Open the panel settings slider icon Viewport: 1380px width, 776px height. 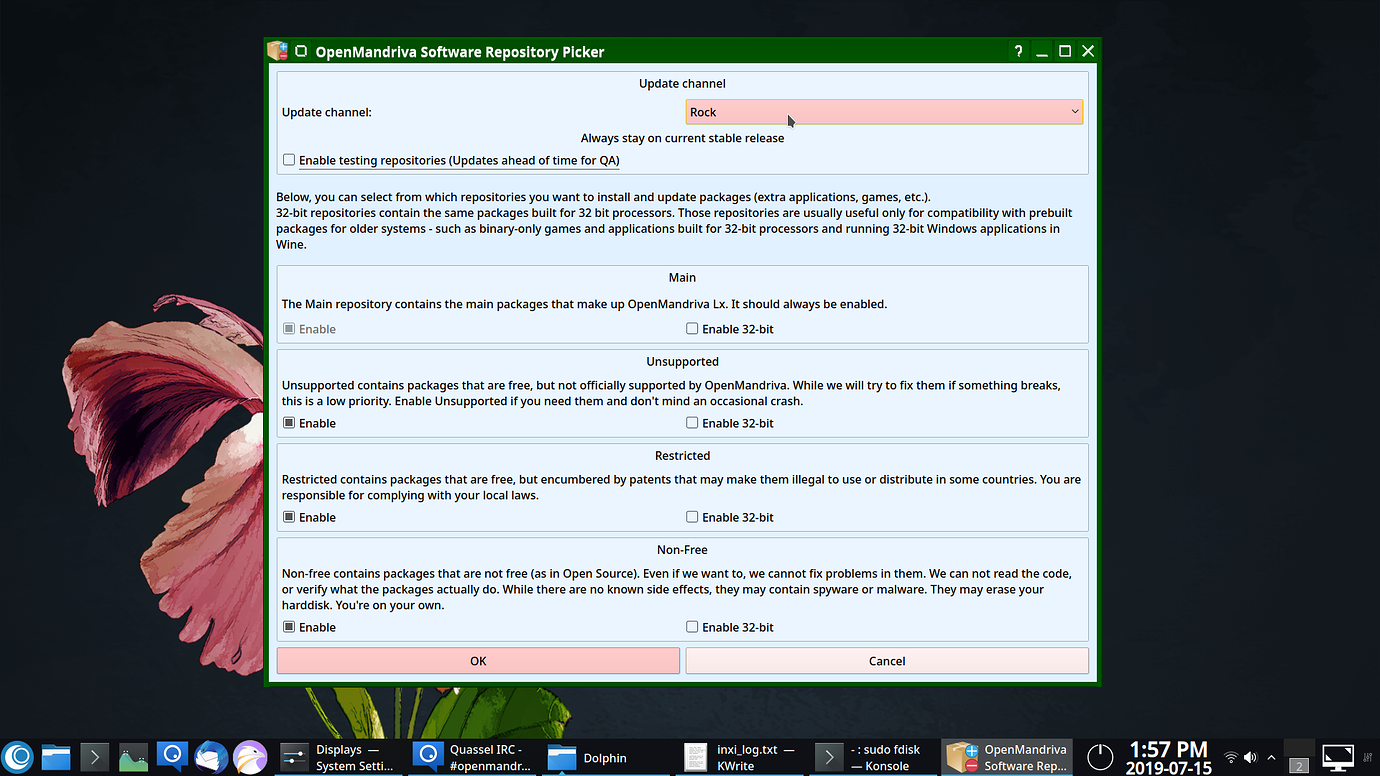click(1369, 757)
